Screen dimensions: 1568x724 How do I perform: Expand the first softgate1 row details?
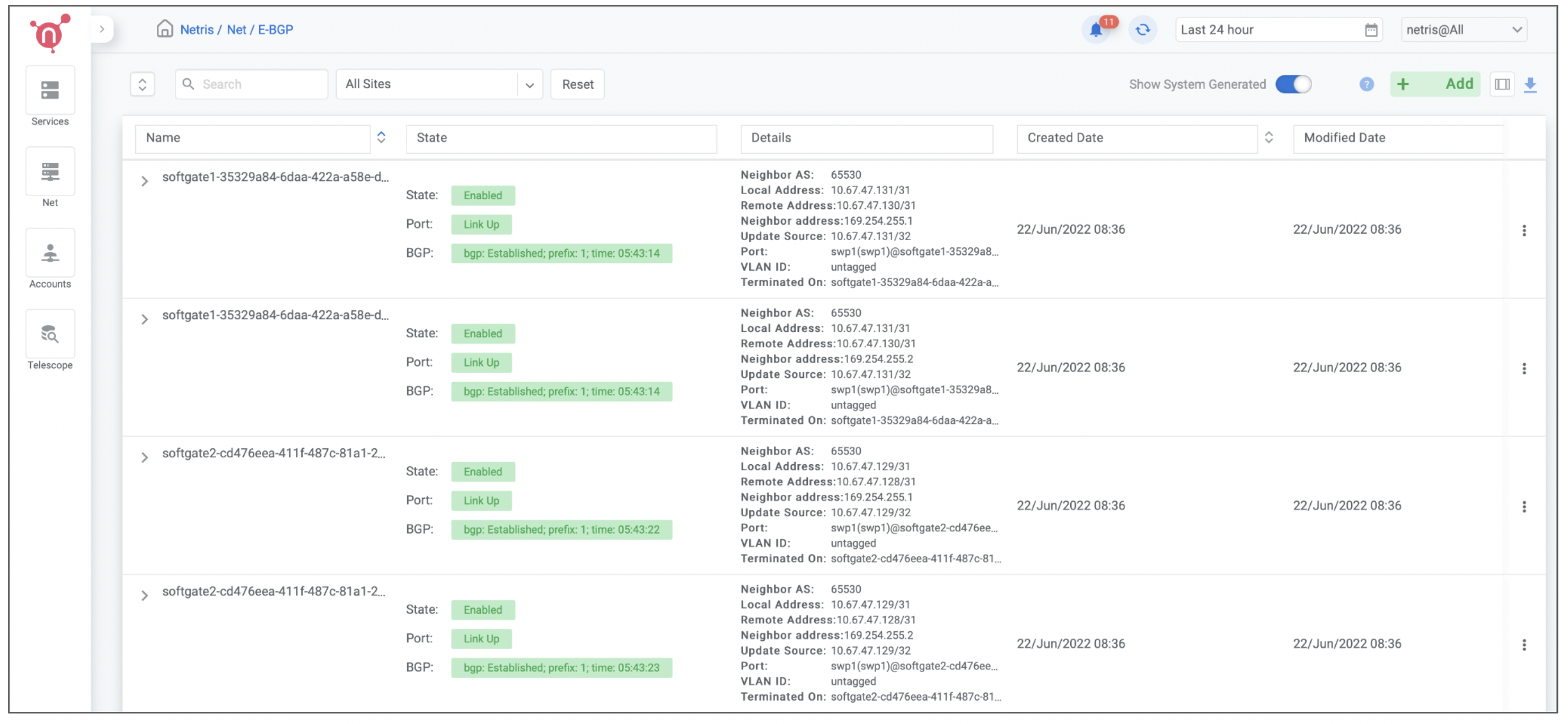[144, 181]
